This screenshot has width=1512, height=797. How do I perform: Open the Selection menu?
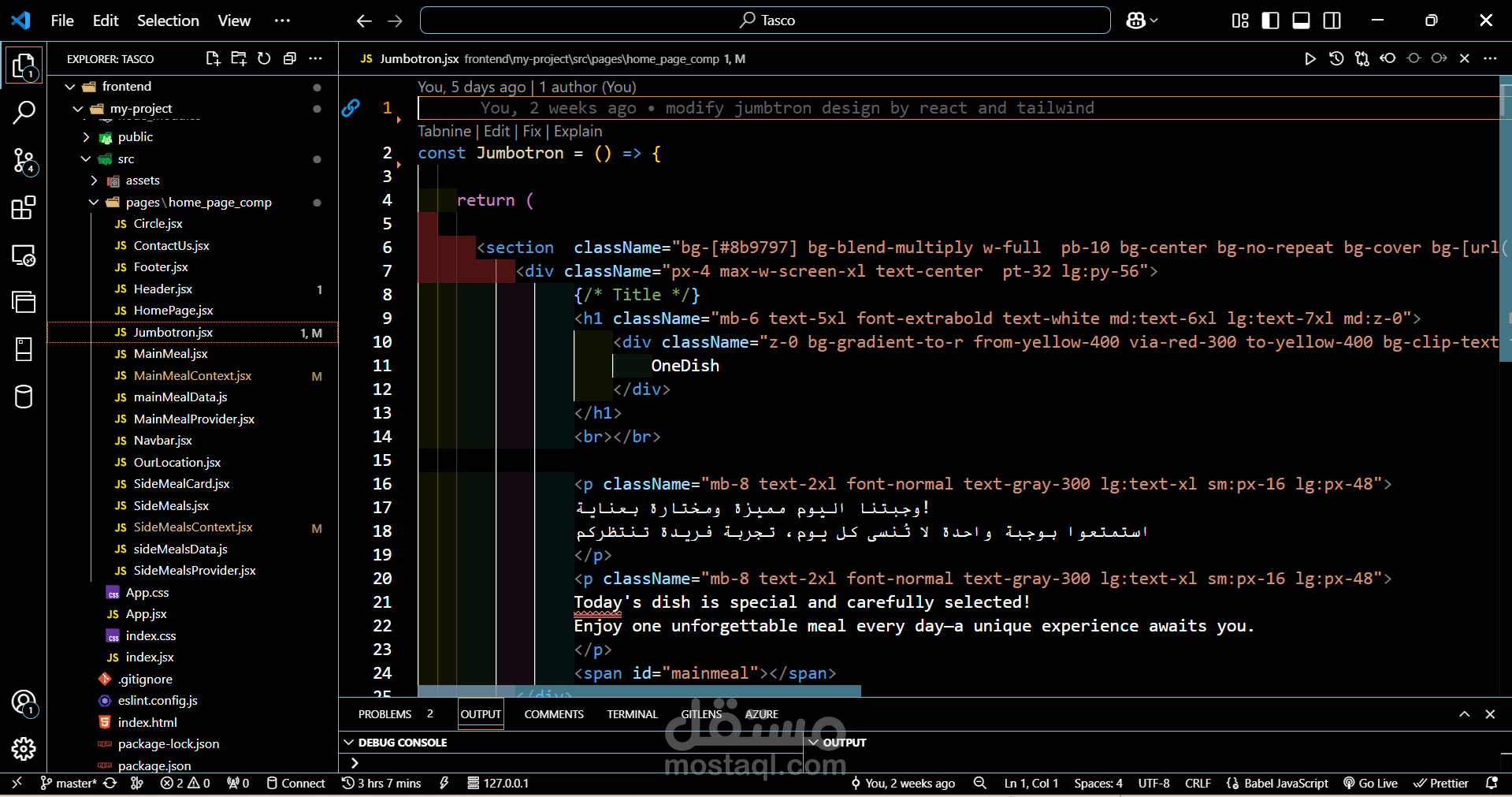(168, 20)
